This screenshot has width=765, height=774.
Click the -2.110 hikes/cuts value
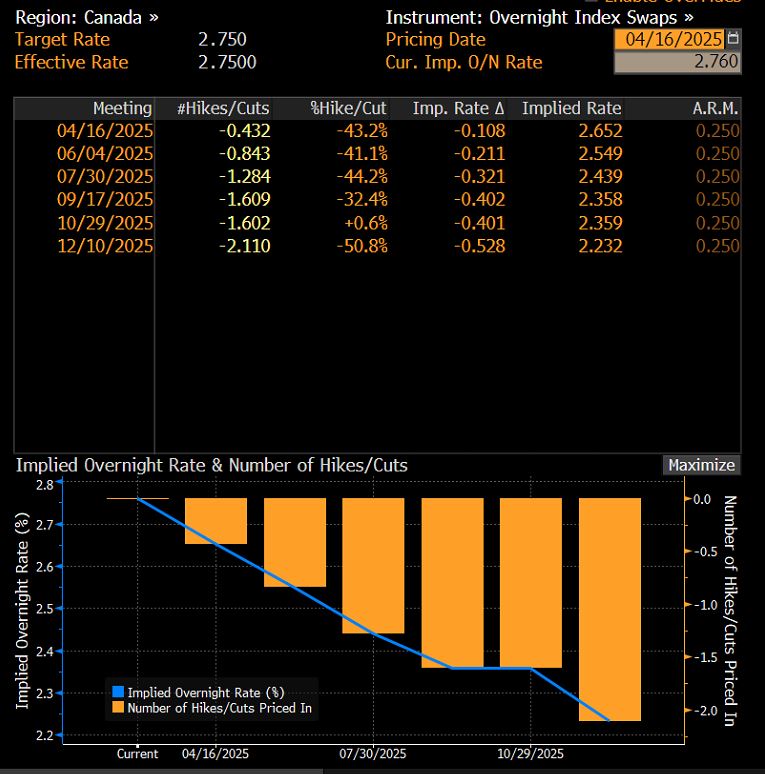click(x=245, y=246)
